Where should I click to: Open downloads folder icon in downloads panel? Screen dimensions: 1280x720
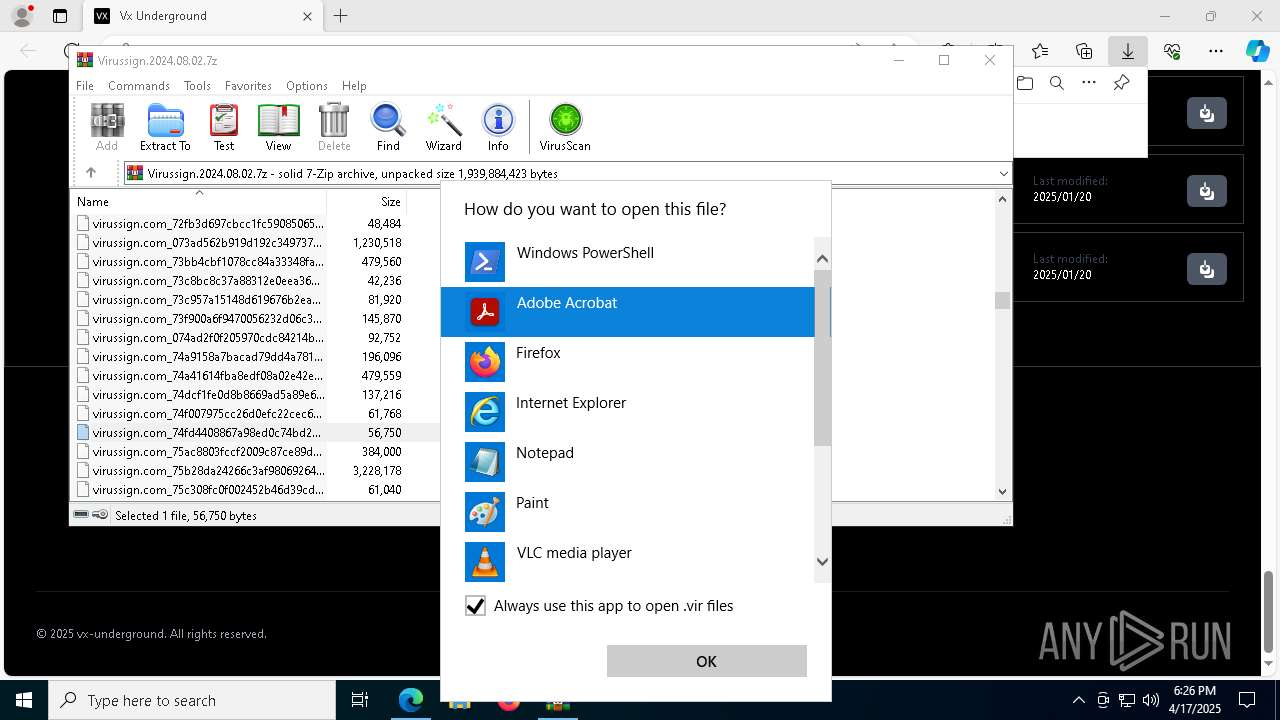[x=1025, y=83]
